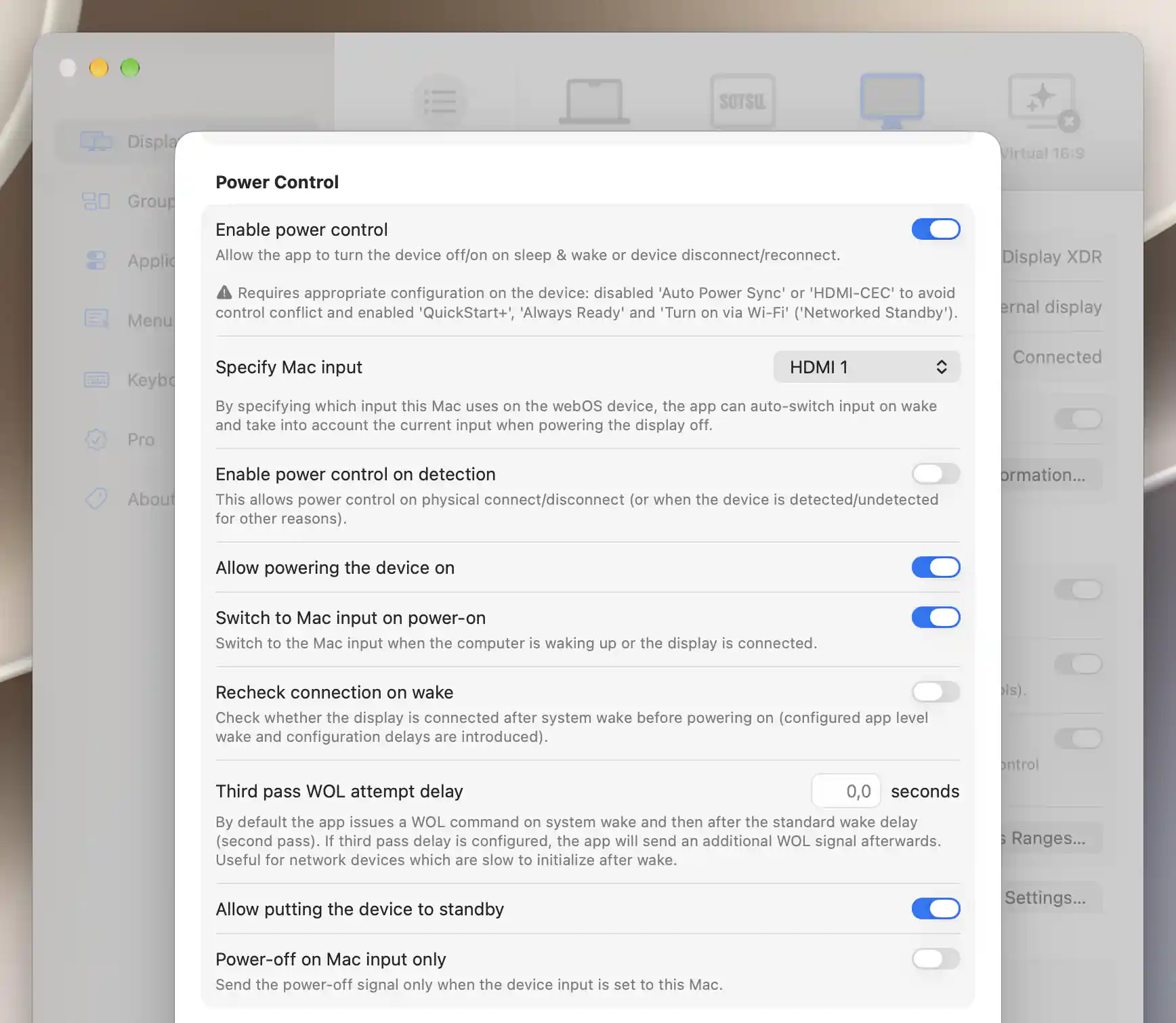Click the yellow minimize window button
Screen dimensions: 1176x1023
click(x=99, y=68)
